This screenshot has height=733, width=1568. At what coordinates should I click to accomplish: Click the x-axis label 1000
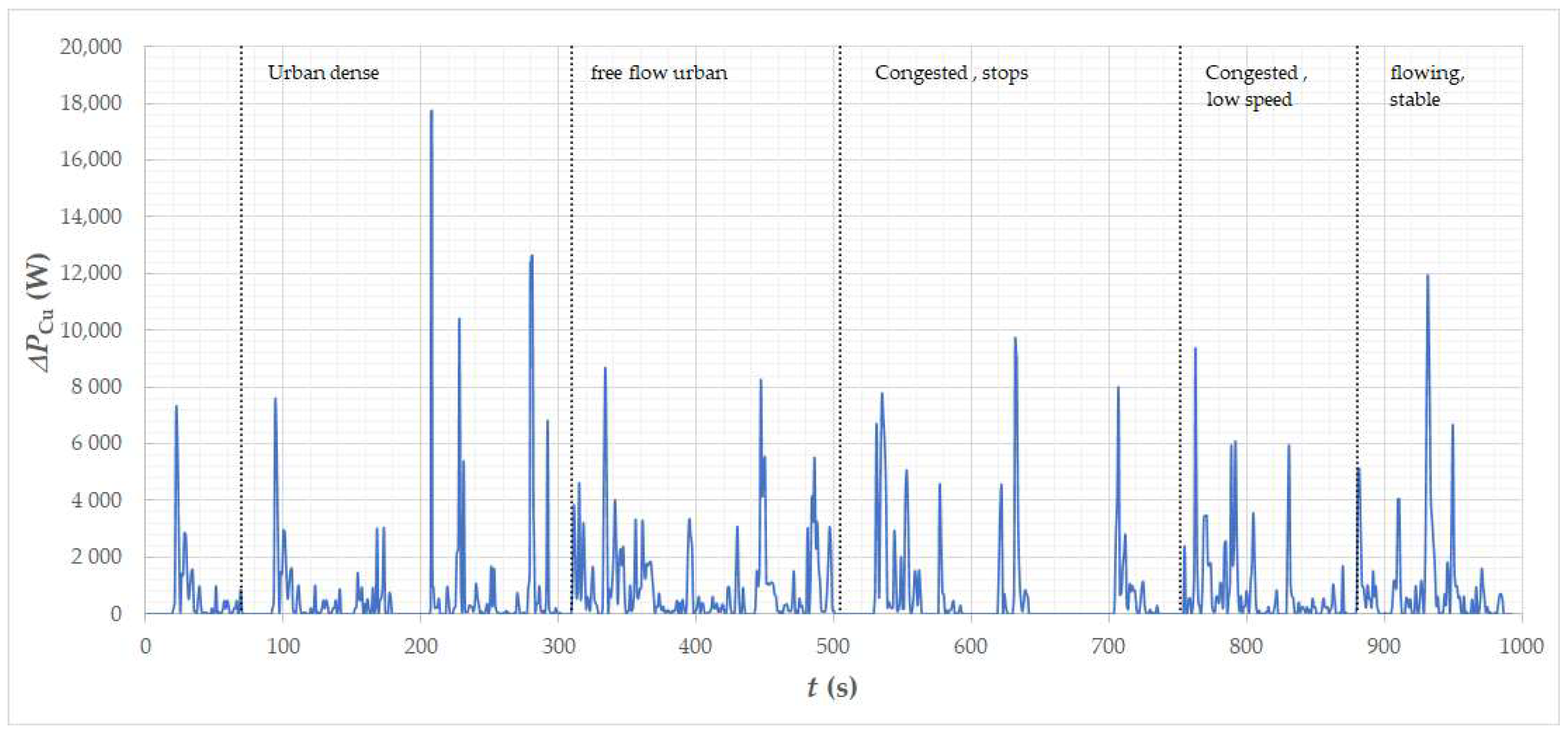pyautogui.click(x=1521, y=646)
